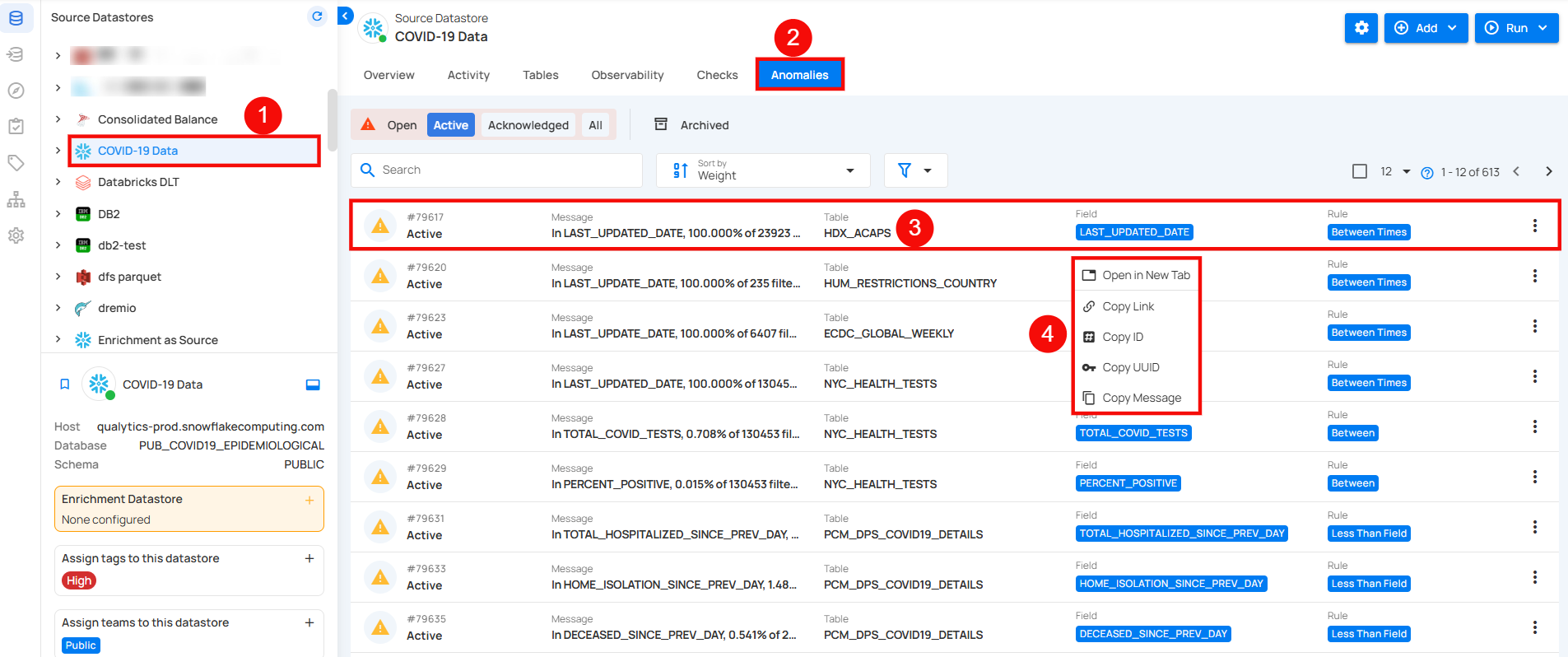This screenshot has width=1568, height=657.
Task: Click the tags icon in left sidebar
Action: point(16,163)
